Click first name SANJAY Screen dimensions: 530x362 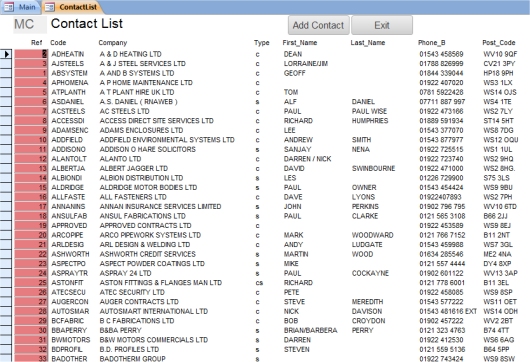click(x=297, y=149)
